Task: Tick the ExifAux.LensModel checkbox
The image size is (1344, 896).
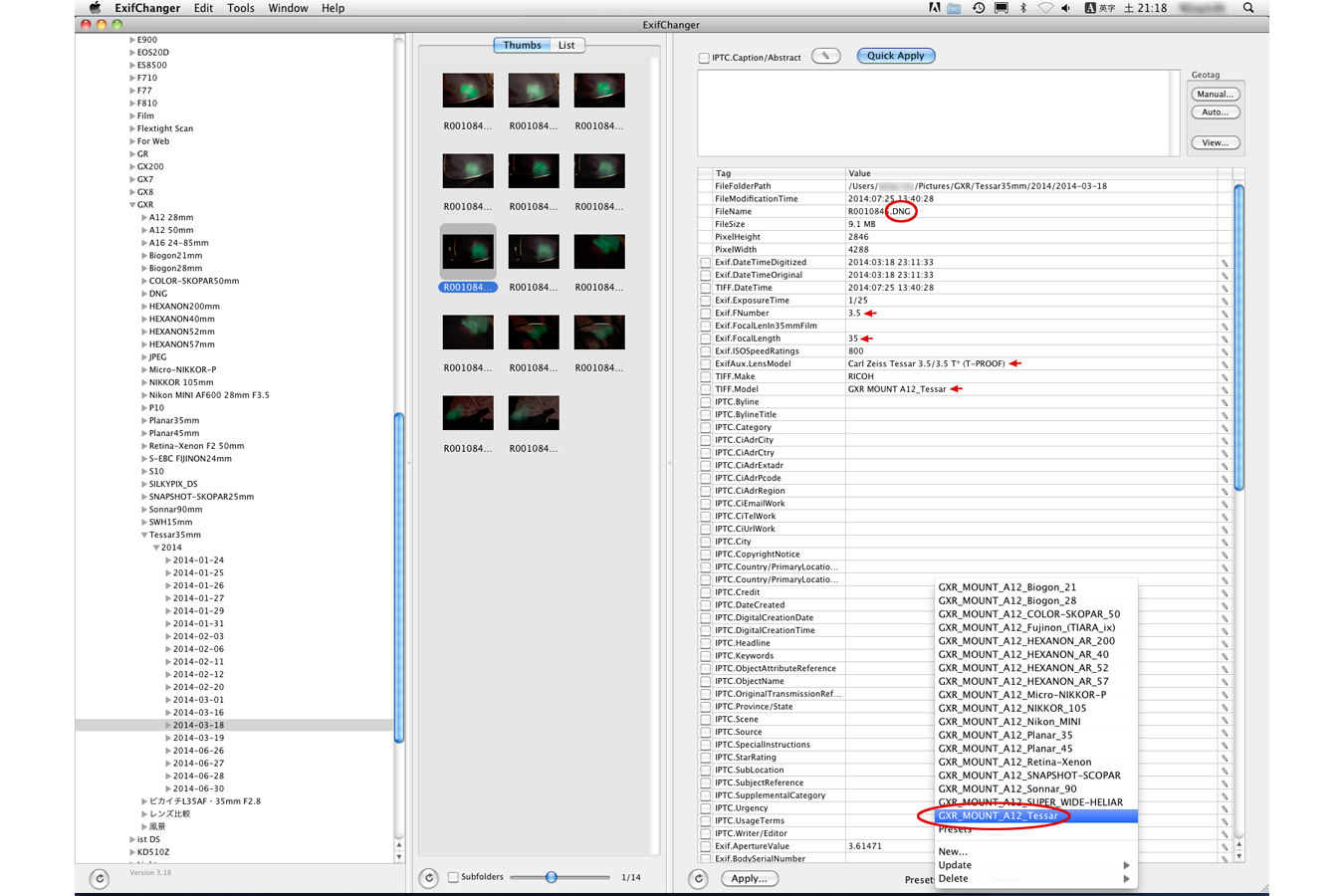Action: (x=705, y=364)
